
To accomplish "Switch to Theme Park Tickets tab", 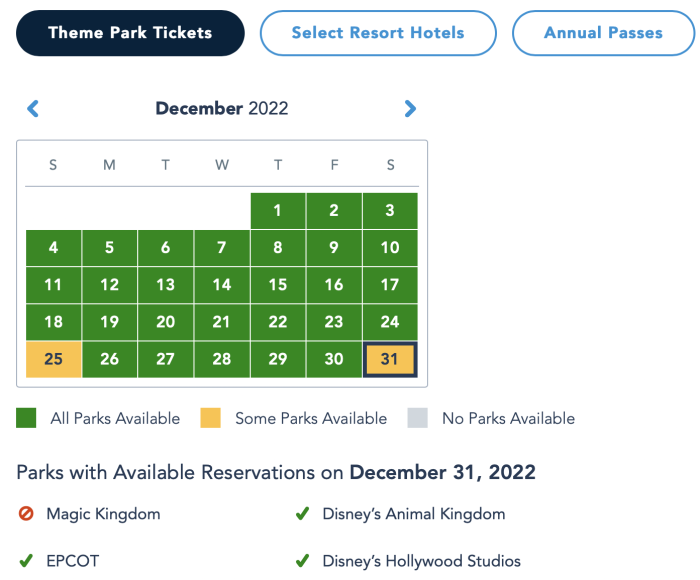I will (130, 33).
